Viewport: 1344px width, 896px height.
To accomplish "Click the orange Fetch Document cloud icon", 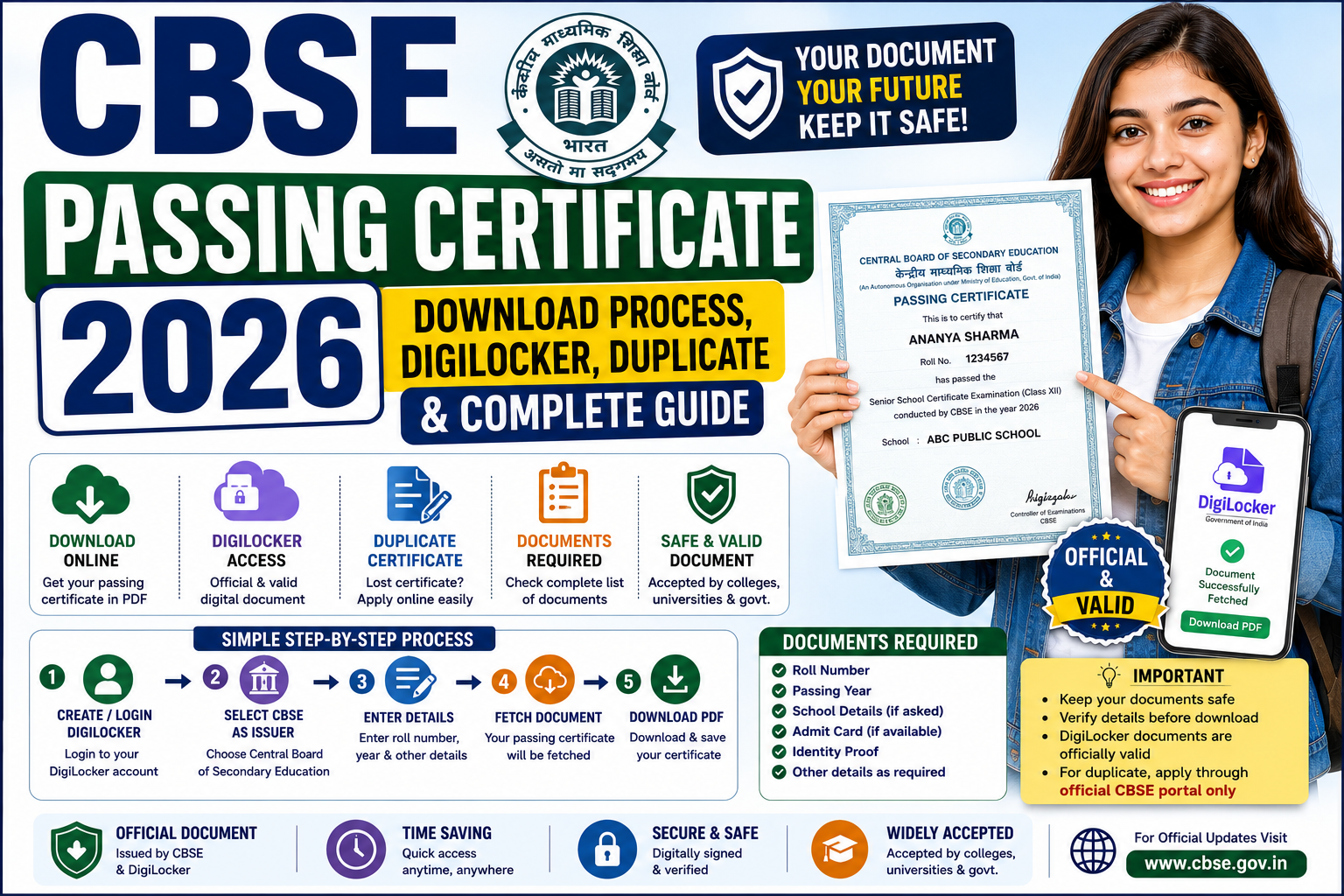I will (x=549, y=679).
